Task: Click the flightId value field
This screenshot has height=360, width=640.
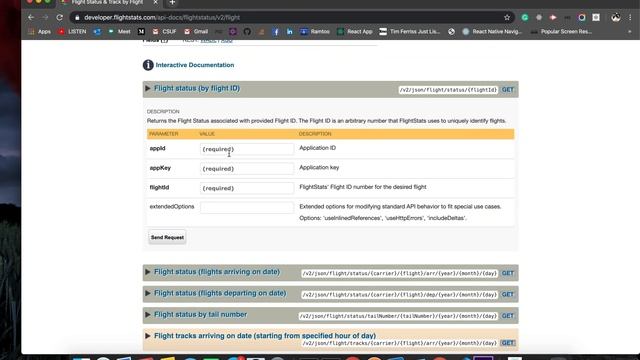Action: [x=247, y=188]
